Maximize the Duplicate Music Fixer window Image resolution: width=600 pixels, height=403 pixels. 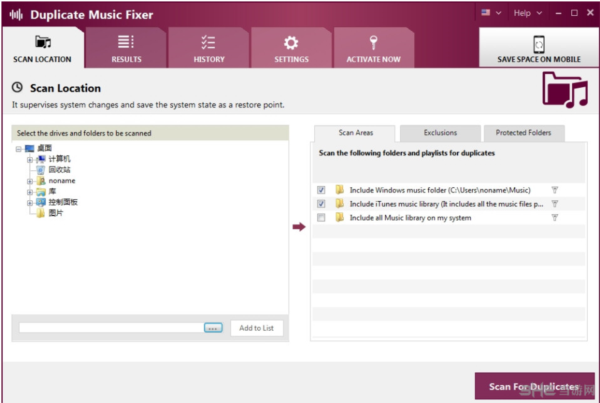pyautogui.click(x=574, y=13)
